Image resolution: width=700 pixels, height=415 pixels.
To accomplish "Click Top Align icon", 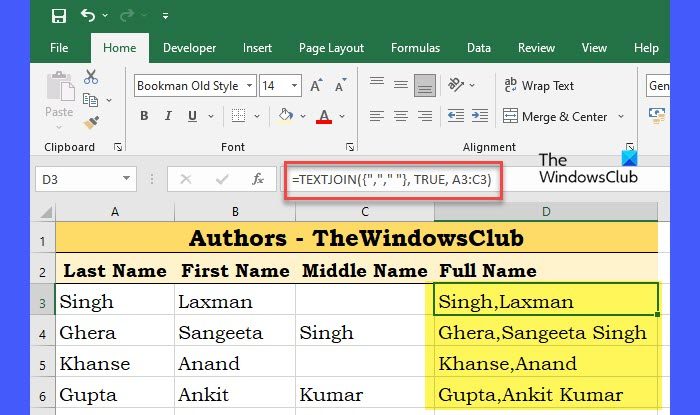I will coord(377,82).
